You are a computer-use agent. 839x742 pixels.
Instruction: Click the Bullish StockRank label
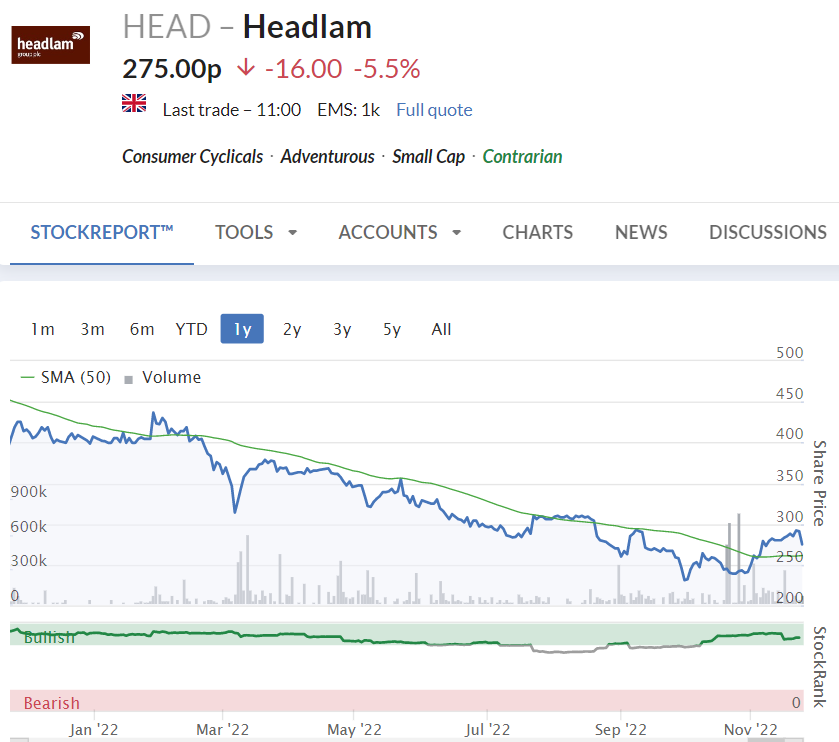(x=49, y=637)
